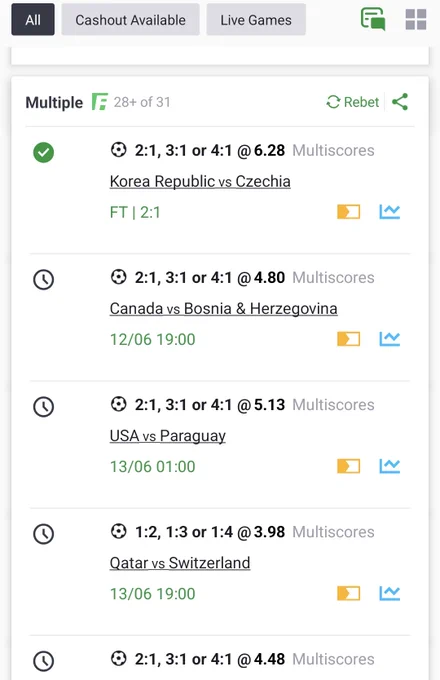Tap the share bet slip icon
The height and width of the screenshot is (680, 440).
click(x=400, y=102)
